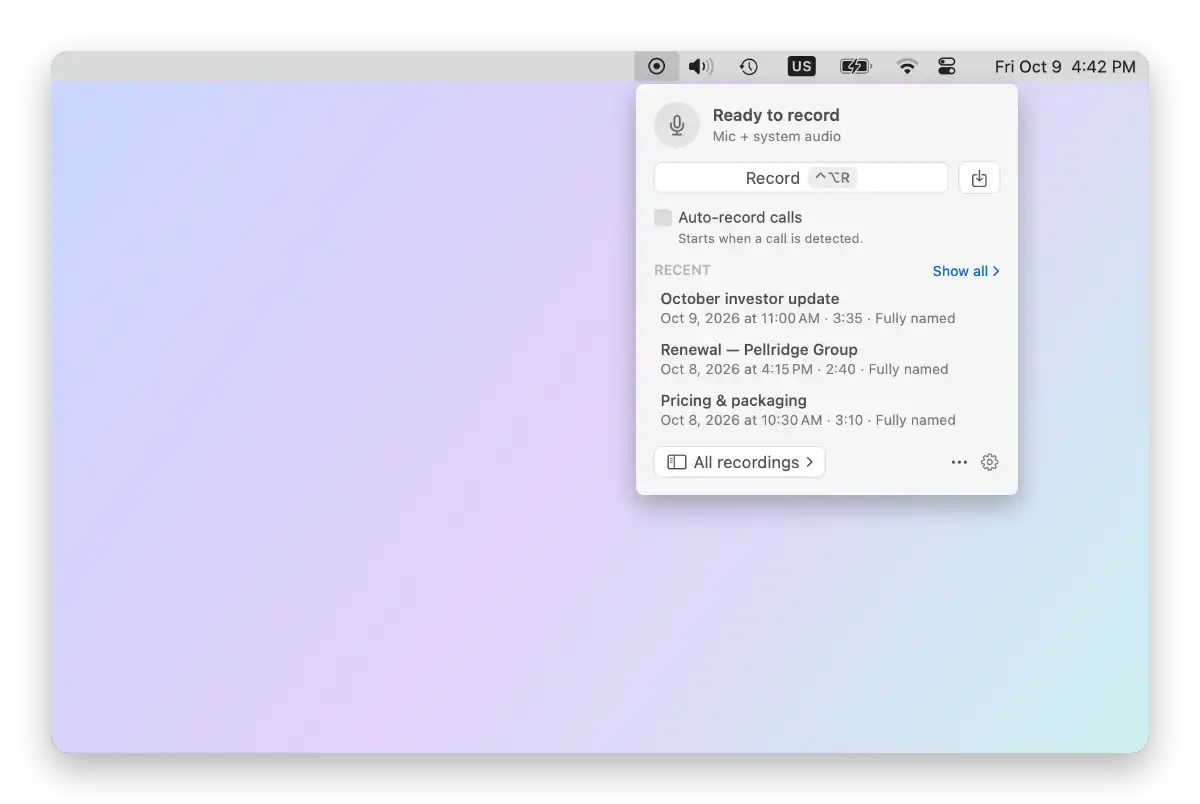Click the Ready to record status text
Screen dimensions: 1200x804
point(776,115)
